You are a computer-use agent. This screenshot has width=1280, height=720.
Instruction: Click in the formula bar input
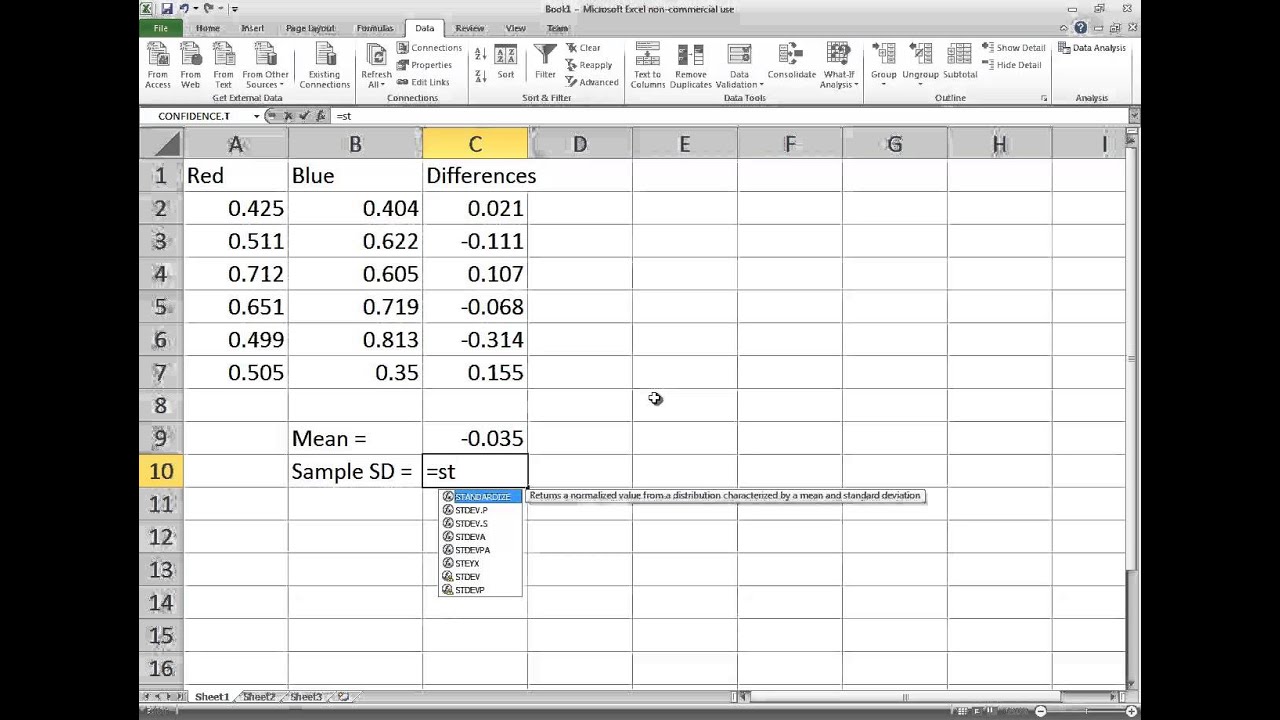click(x=730, y=116)
